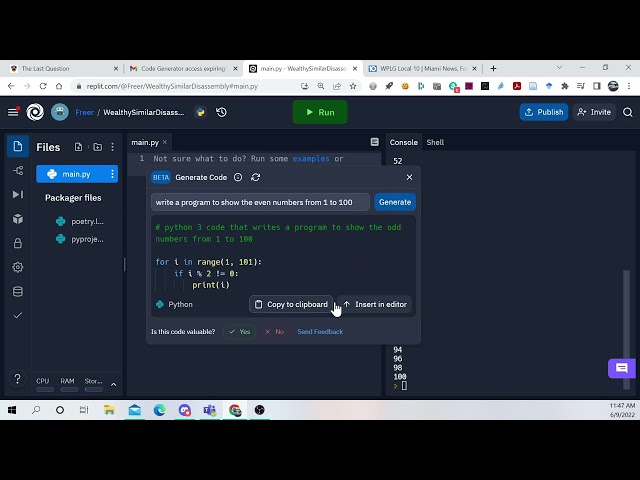
Task: Click the Generate button
Action: (x=395, y=202)
